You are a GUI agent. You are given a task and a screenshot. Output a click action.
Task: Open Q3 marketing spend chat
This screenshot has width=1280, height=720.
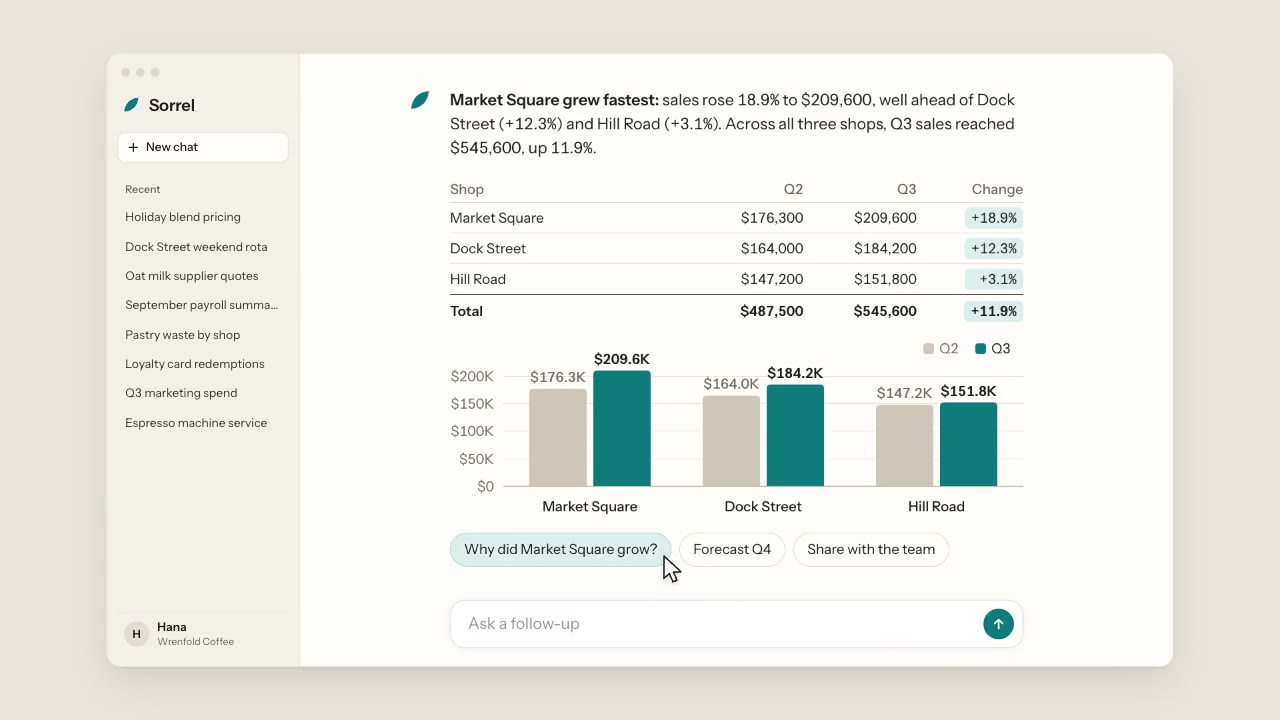(x=181, y=393)
